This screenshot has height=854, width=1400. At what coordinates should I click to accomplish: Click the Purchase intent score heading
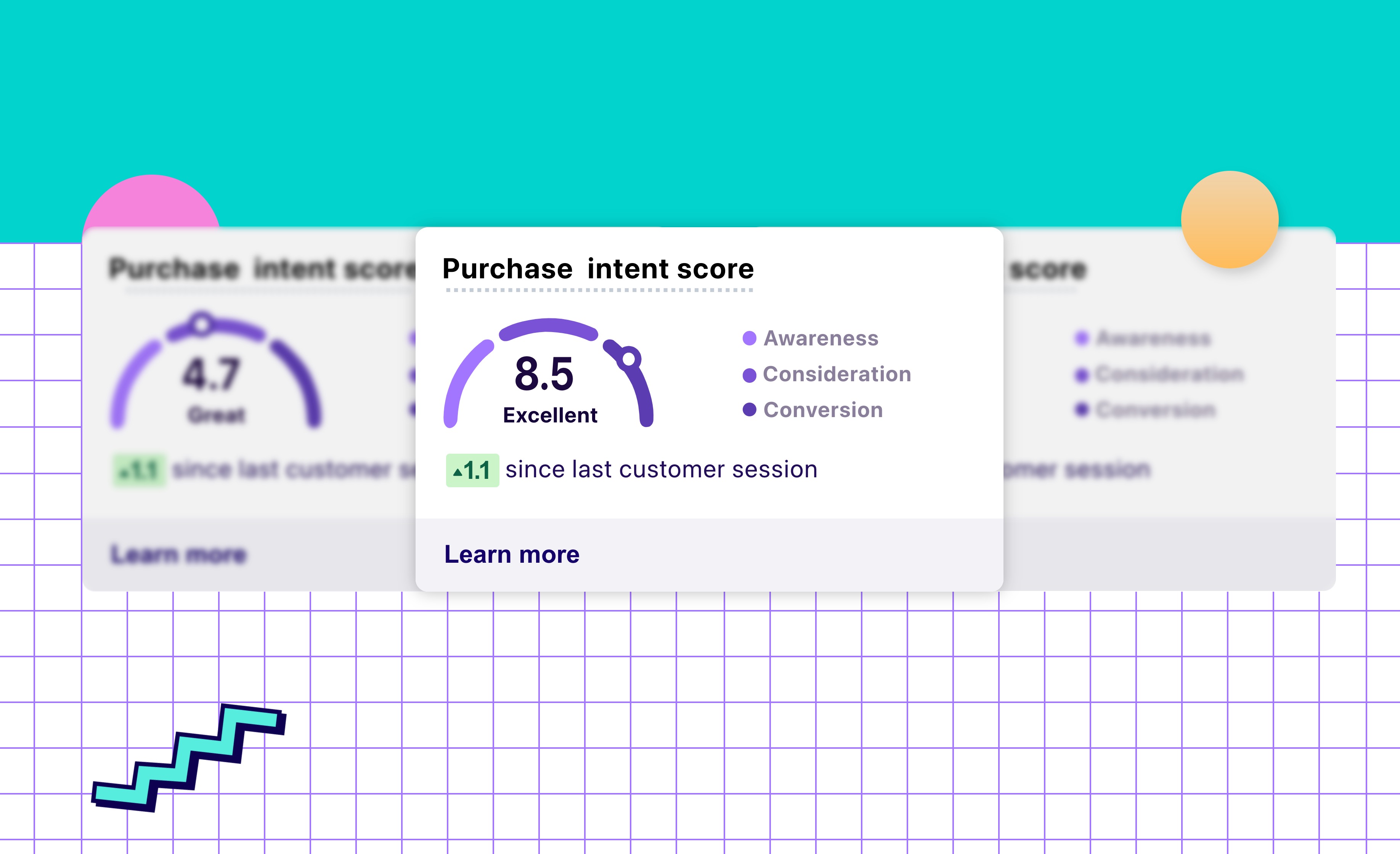[598, 269]
